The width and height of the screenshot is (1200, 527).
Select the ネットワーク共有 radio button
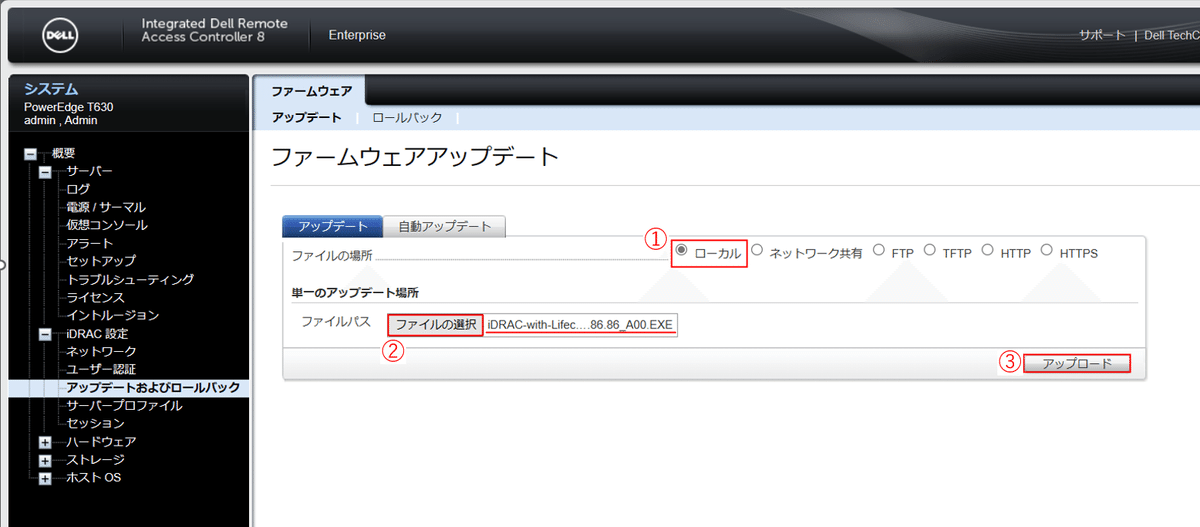(757, 251)
